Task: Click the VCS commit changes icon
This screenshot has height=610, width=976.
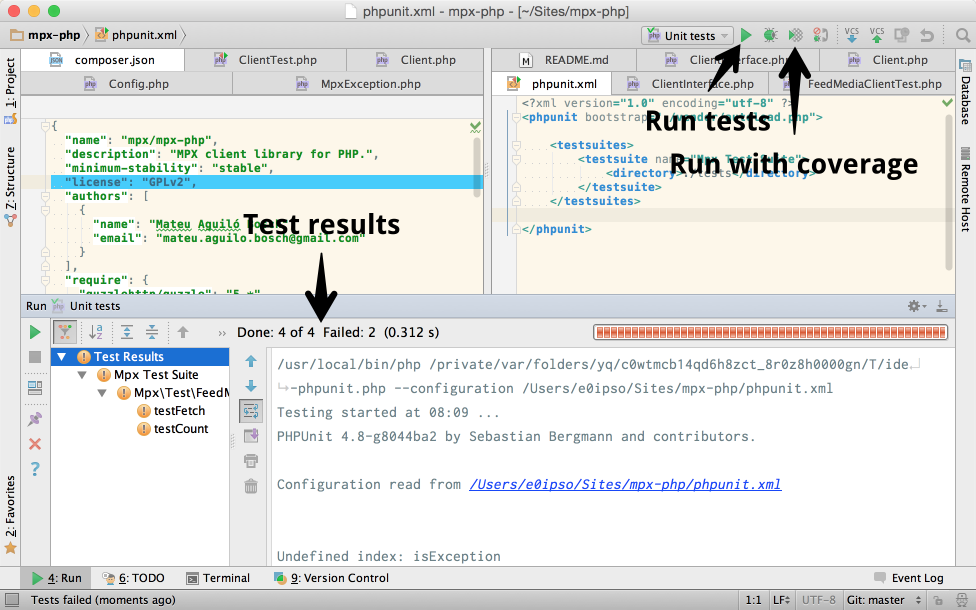Action: pos(877,35)
